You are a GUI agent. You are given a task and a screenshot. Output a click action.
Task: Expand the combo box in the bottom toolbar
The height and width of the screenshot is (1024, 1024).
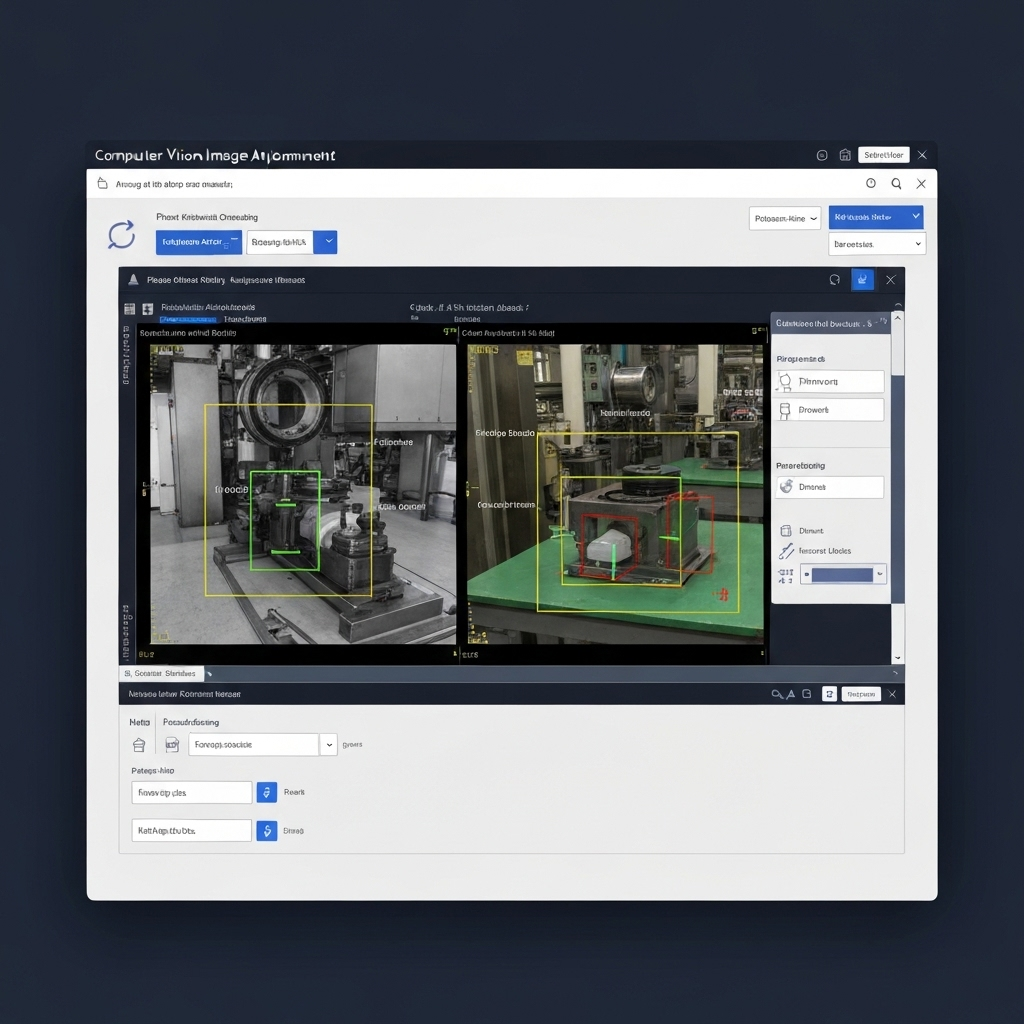click(x=328, y=744)
